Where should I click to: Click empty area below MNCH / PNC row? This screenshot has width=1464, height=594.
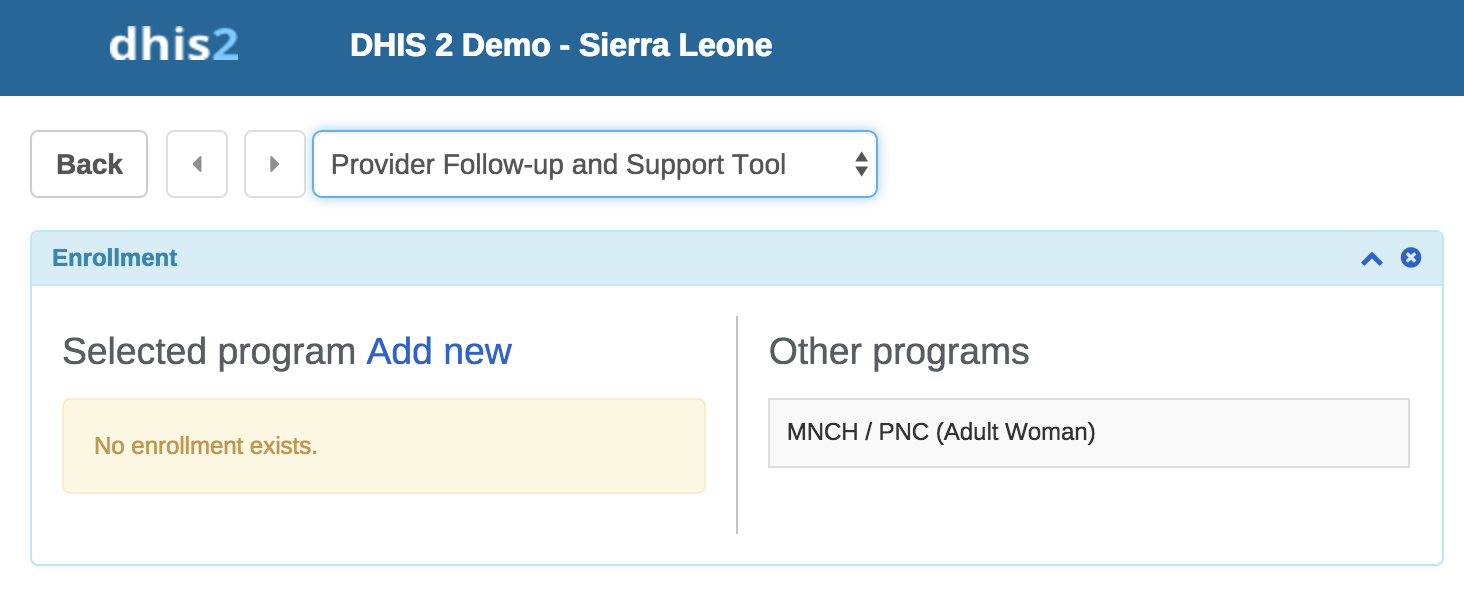[1088, 510]
